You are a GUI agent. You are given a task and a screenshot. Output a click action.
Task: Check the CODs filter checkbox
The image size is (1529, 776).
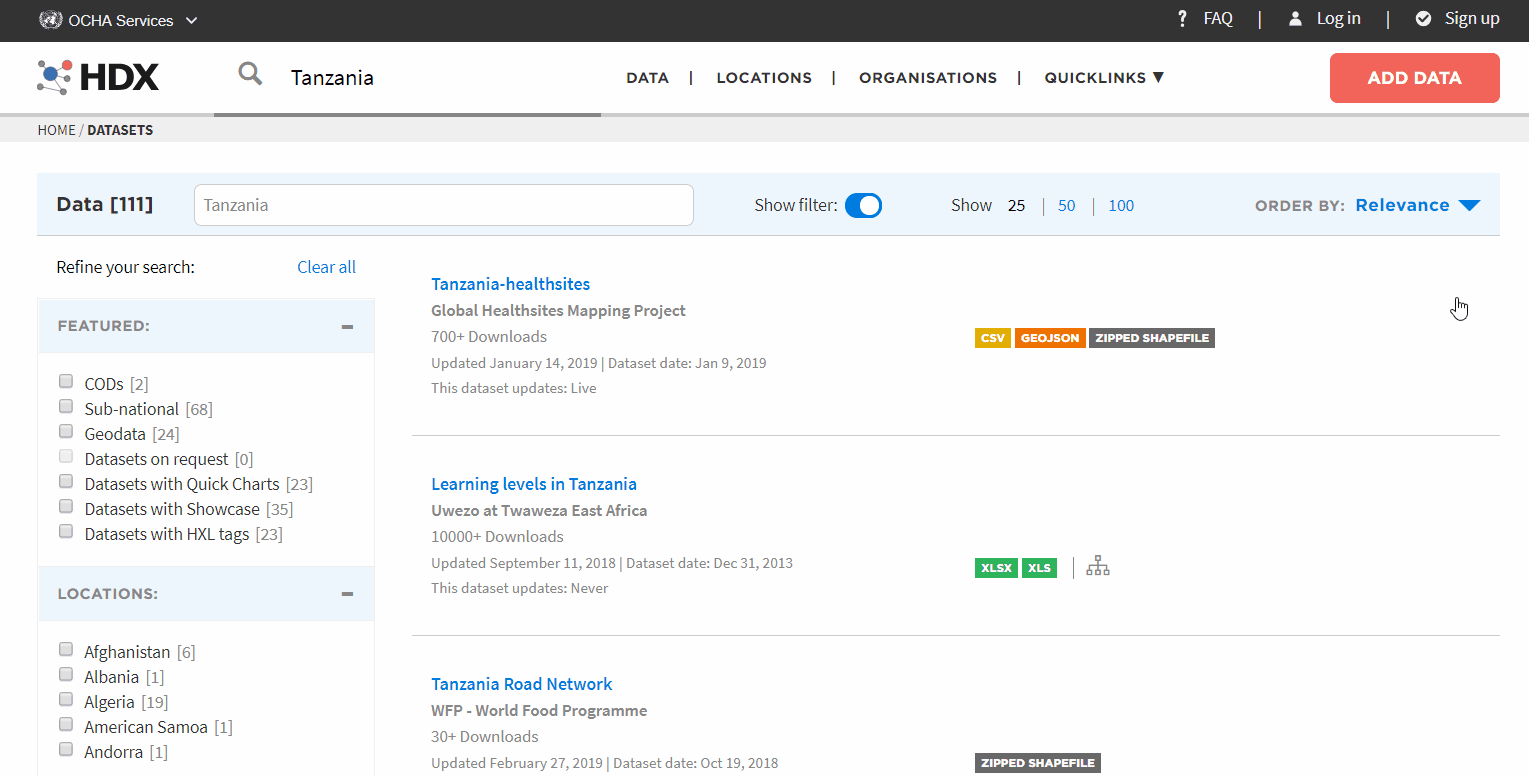66,381
